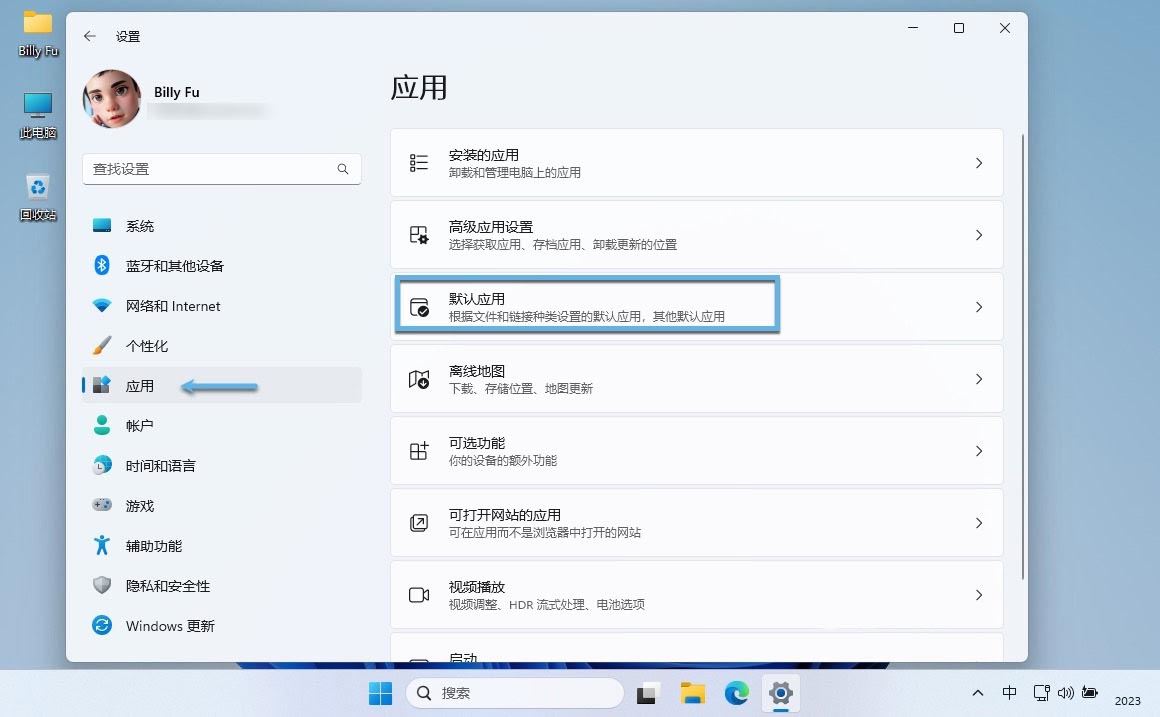Screen dimensions: 1160x717
Task: Open Microsoft Edge from the taskbar
Action: (737, 693)
